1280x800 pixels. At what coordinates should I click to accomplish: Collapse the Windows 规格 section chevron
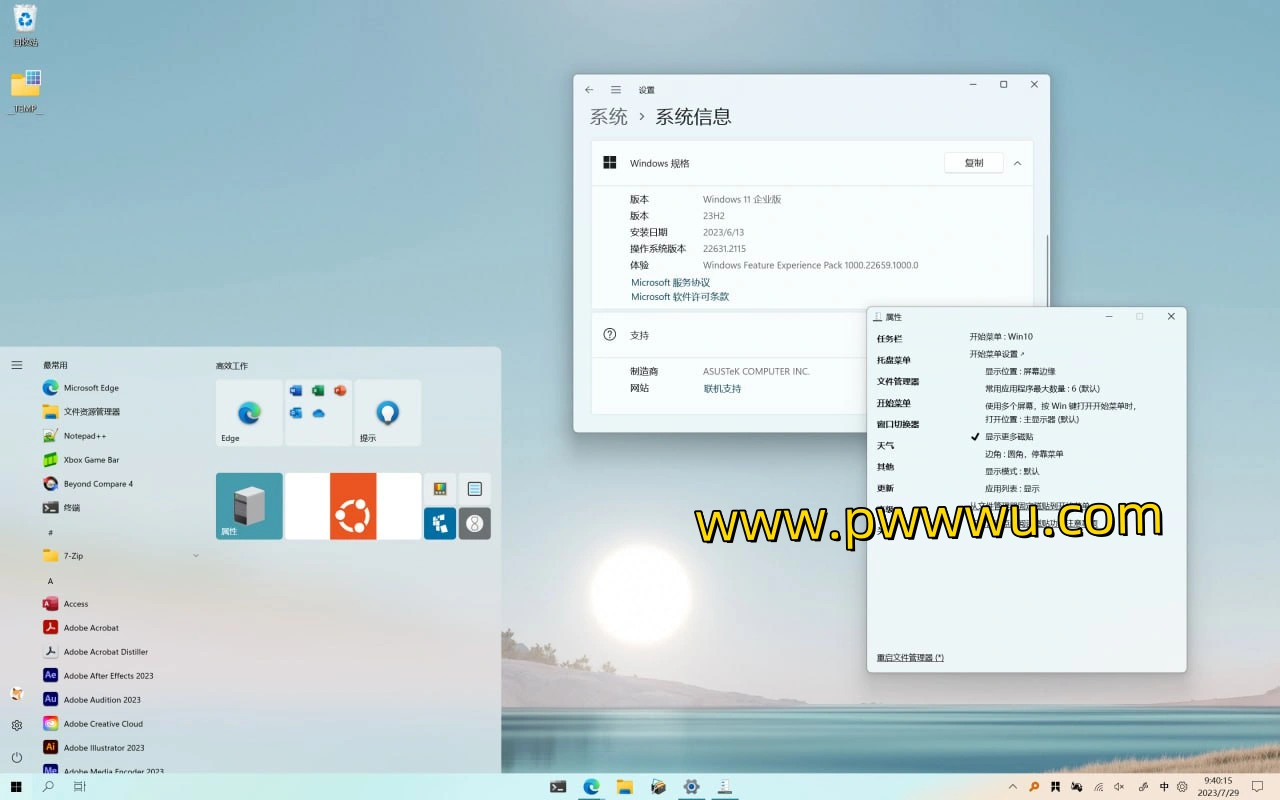[1018, 163]
